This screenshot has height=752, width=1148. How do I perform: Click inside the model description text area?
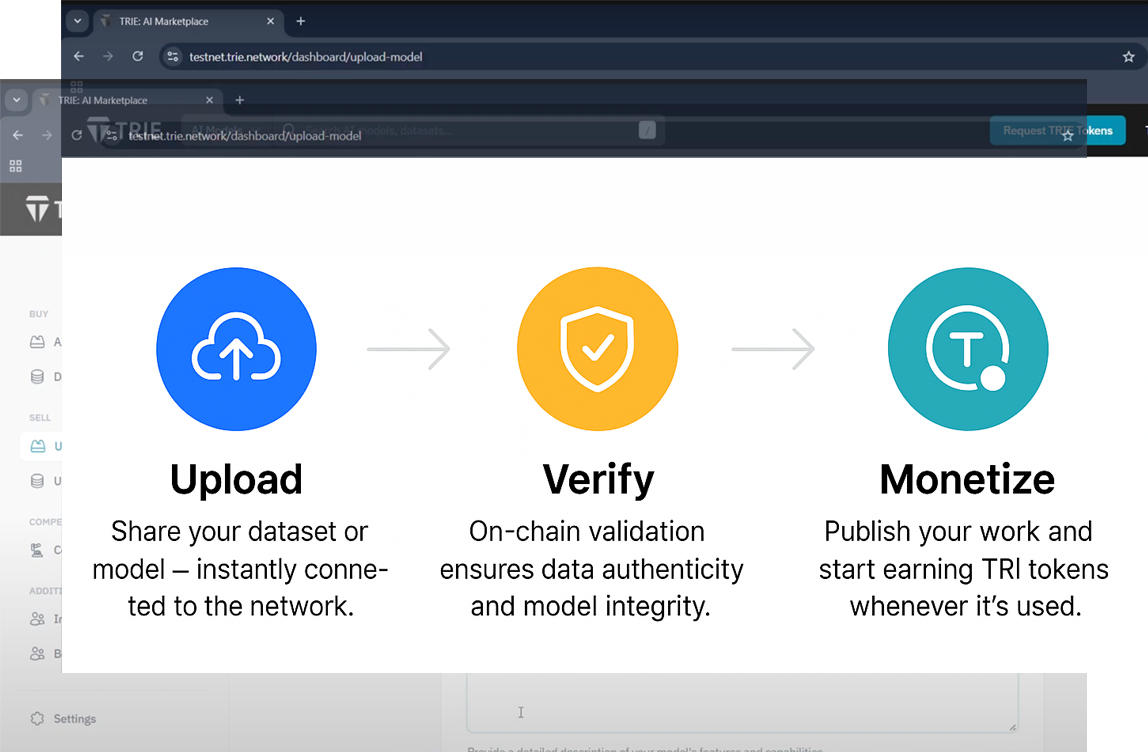pyautogui.click(x=740, y=700)
